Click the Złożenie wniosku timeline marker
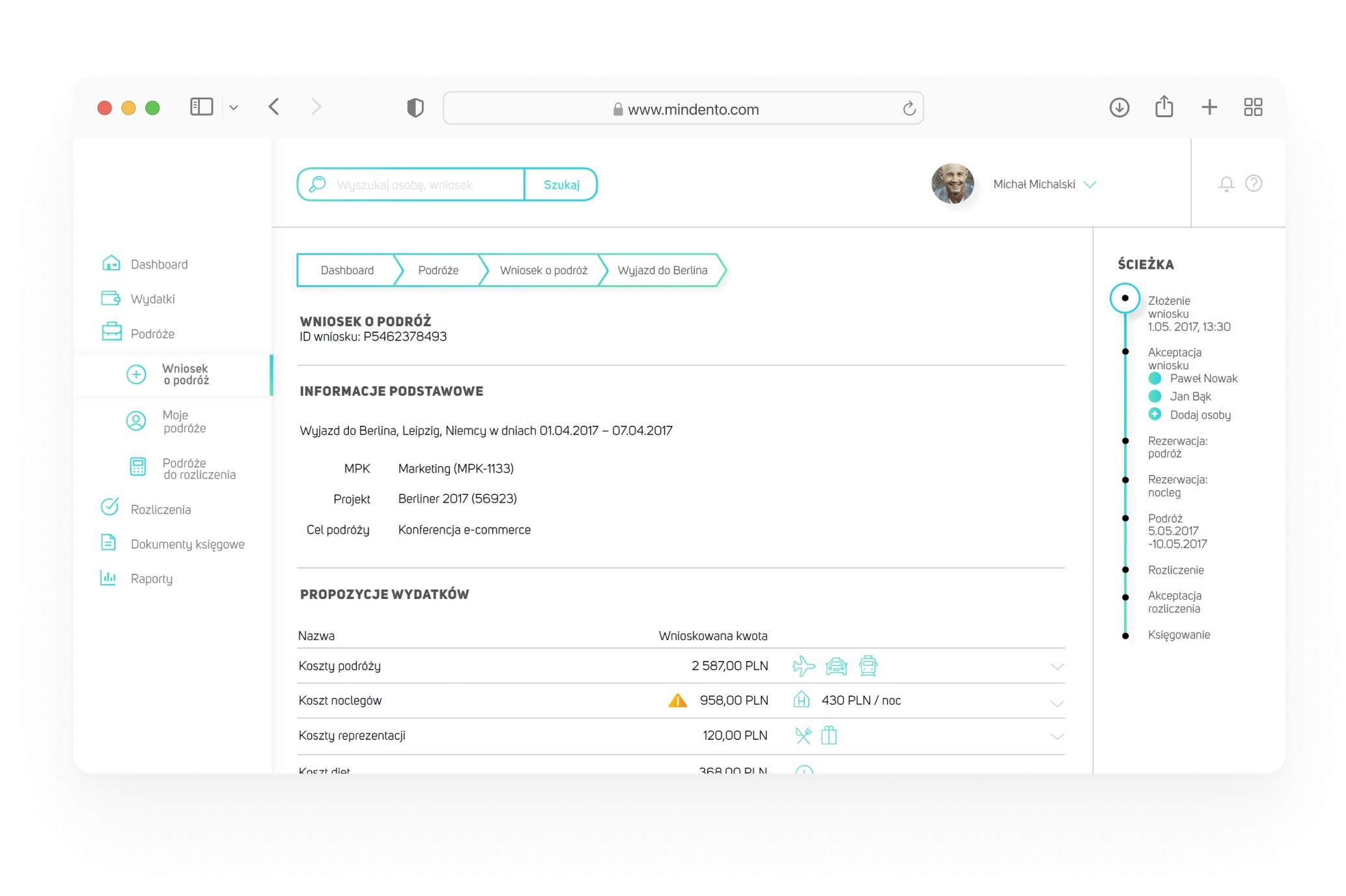 pos(1125,298)
